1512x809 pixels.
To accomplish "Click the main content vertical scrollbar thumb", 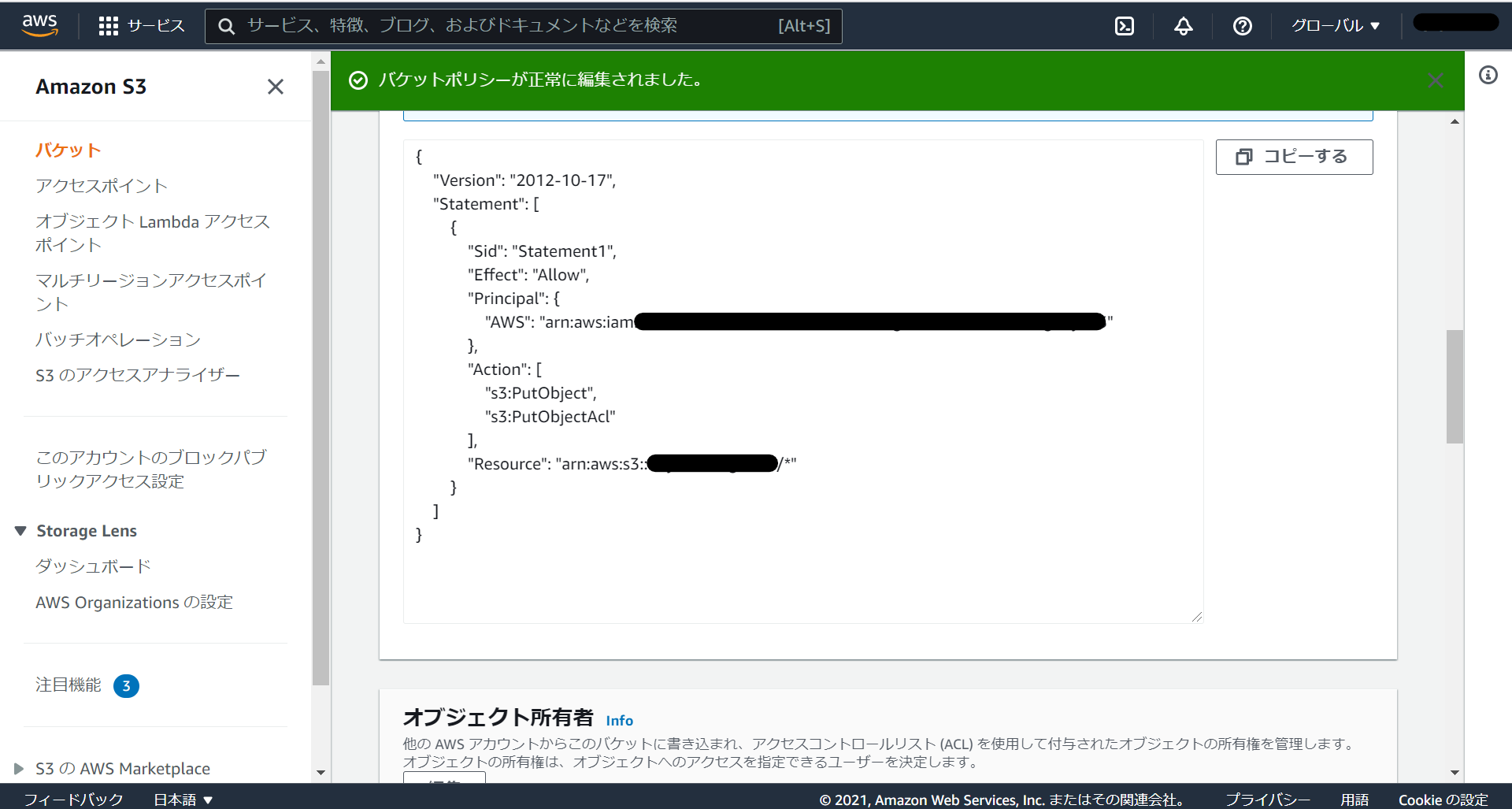I will pyautogui.click(x=1455, y=387).
